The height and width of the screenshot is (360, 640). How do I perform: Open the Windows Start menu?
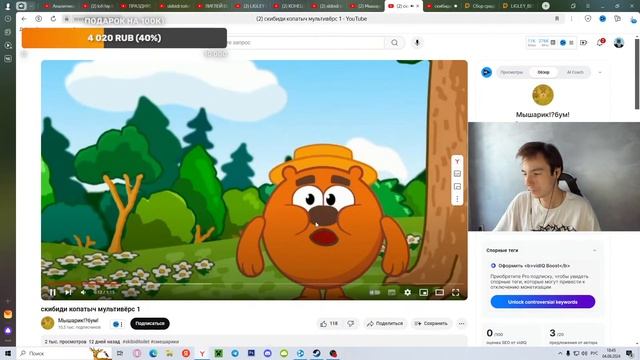pos(8,353)
